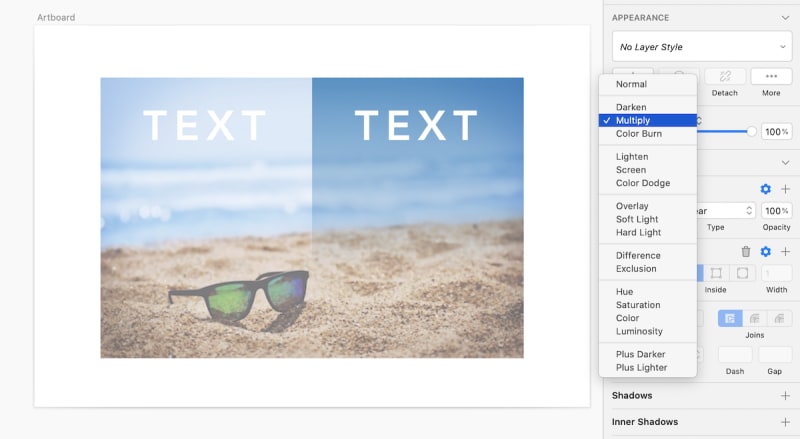Click the Dash input field
This screenshot has width=800, height=439.
[735, 355]
